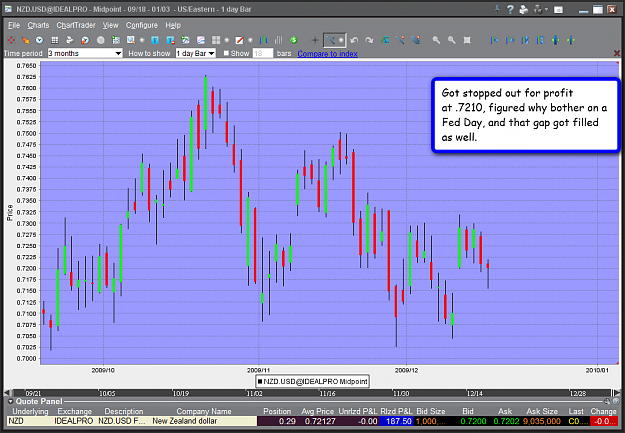This screenshot has height=433, width=625.
Task: Click the right arrow of timeline scrollbar
Action: click(617, 393)
